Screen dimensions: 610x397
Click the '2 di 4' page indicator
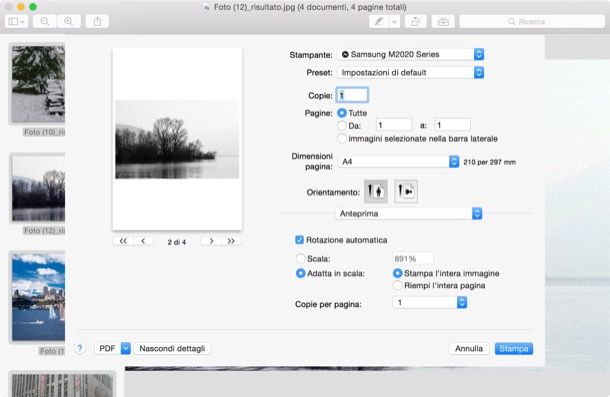(x=177, y=242)
